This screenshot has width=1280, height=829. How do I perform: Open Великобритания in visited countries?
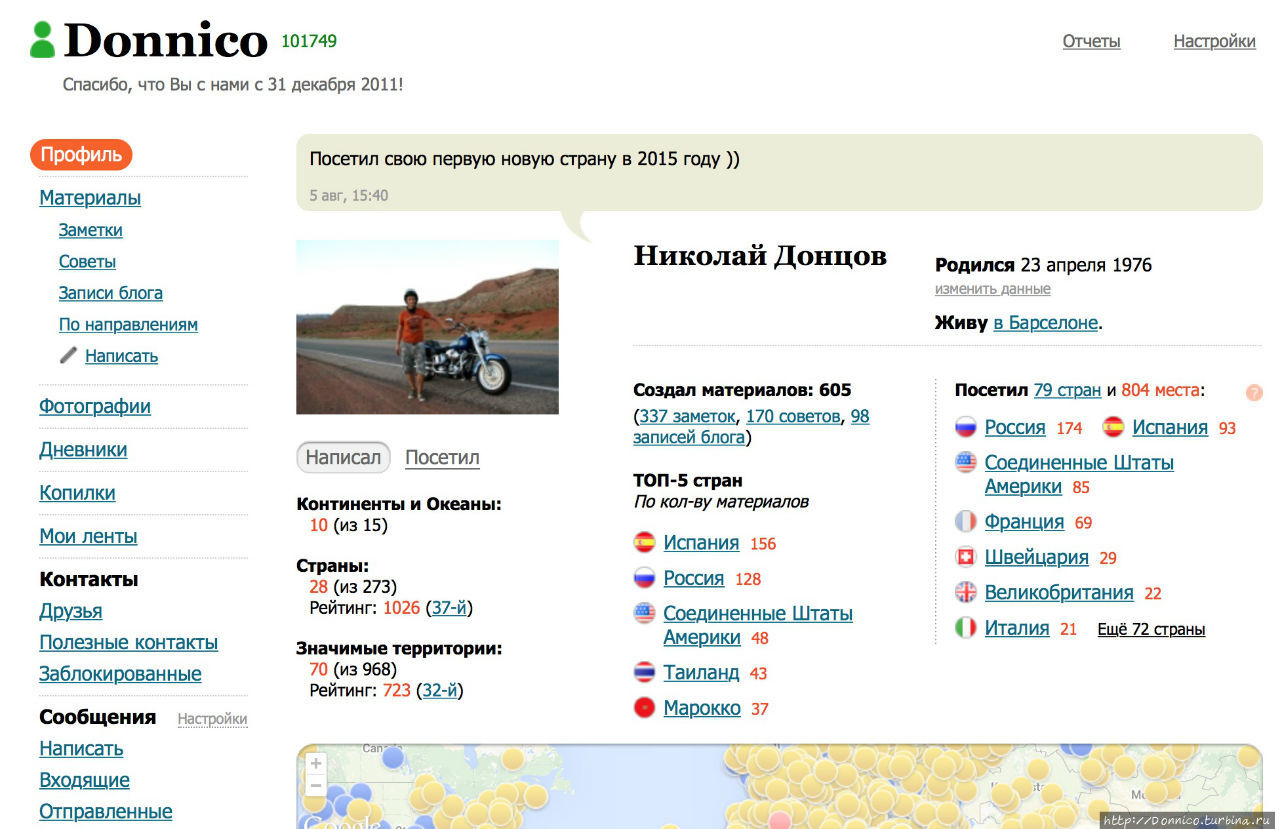pos(1059,593)
